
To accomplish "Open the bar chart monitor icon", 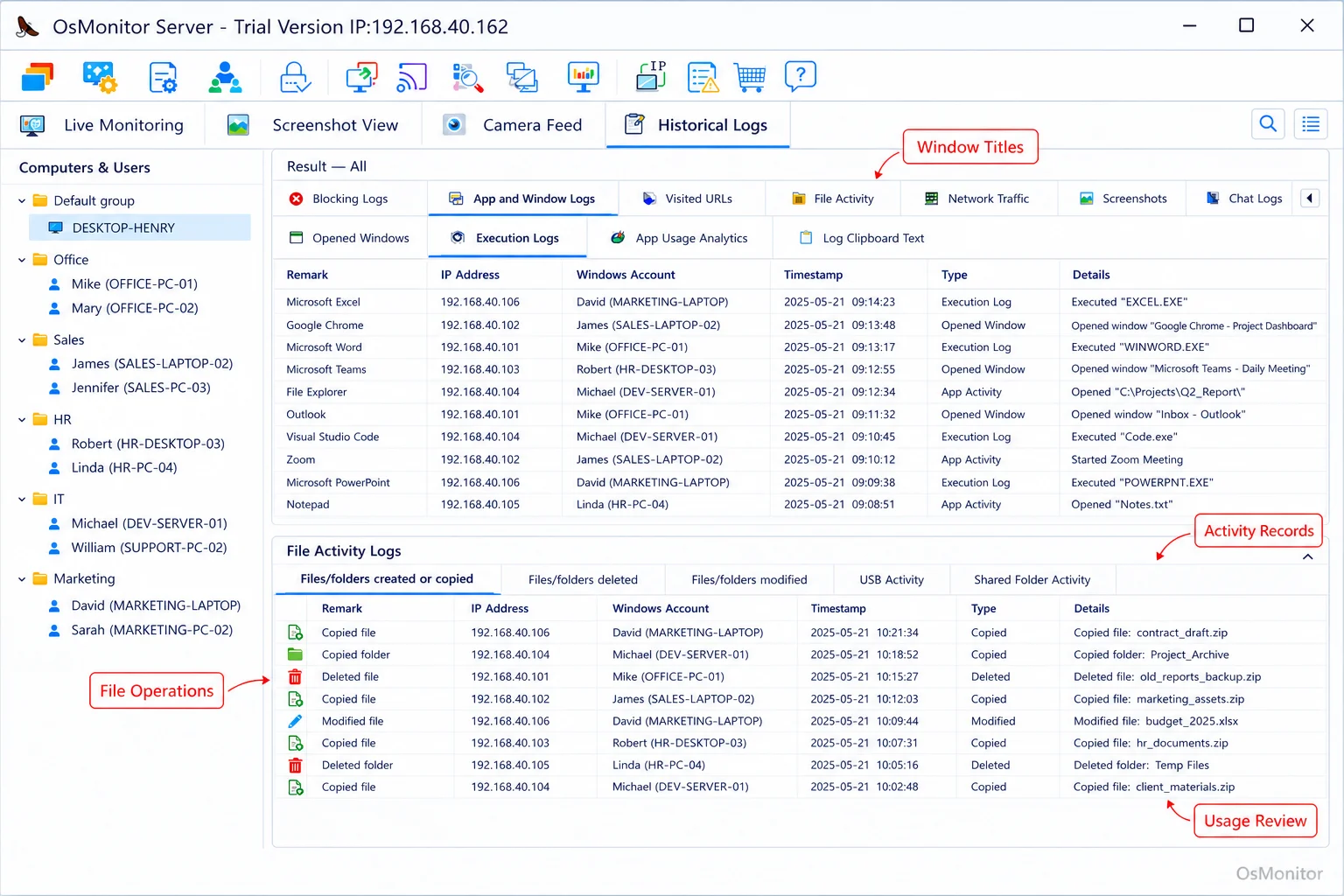I will 583,77.
